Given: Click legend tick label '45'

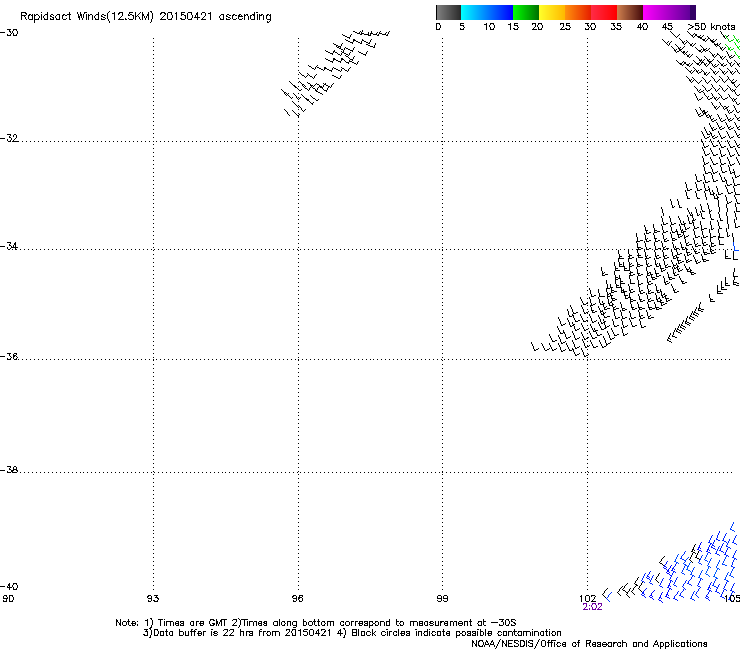Looking at the screenshot, I should pyautogui.click(x=667, y=27).
